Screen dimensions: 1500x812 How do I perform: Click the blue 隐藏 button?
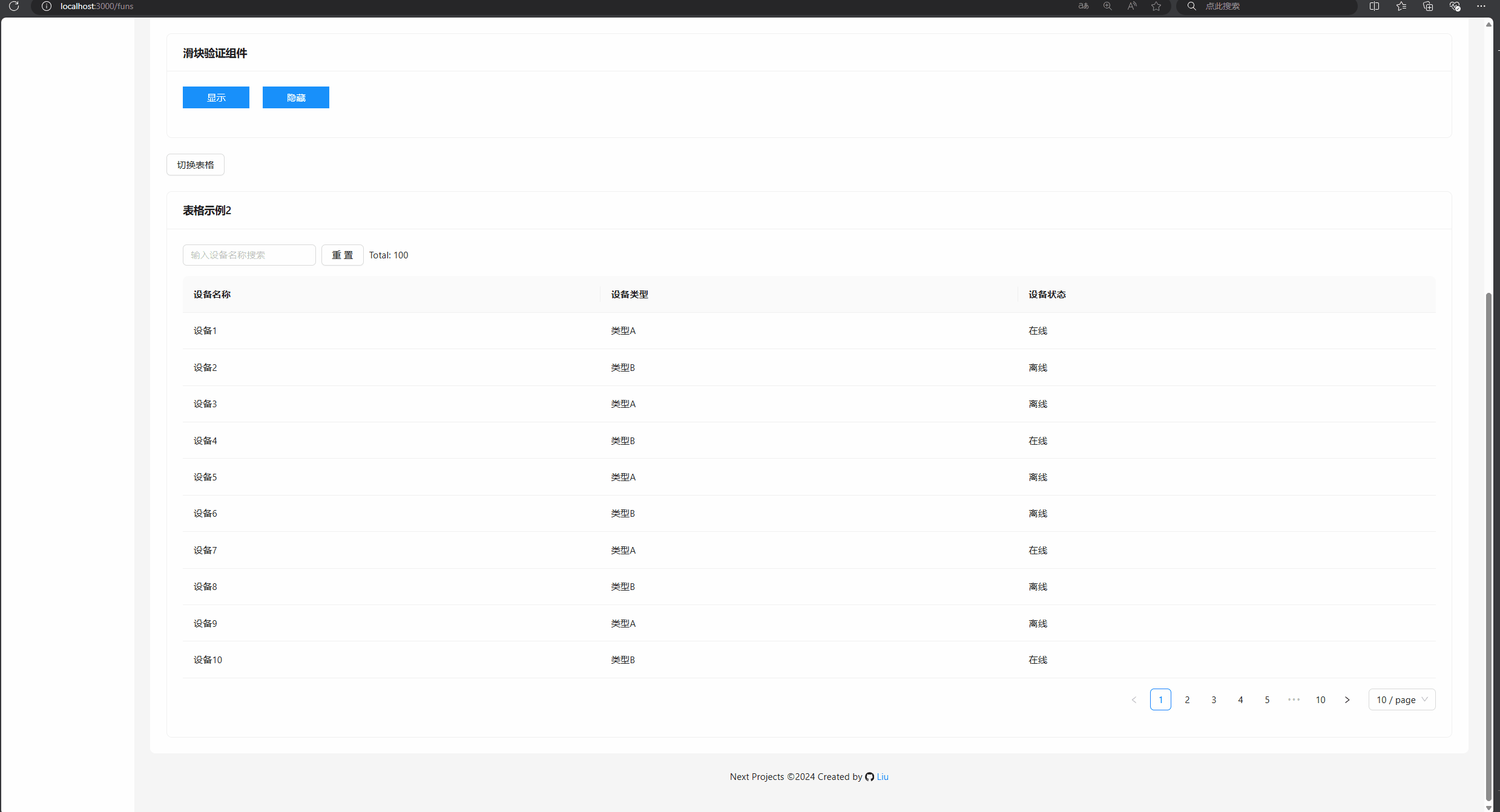(x=296, y=97)
